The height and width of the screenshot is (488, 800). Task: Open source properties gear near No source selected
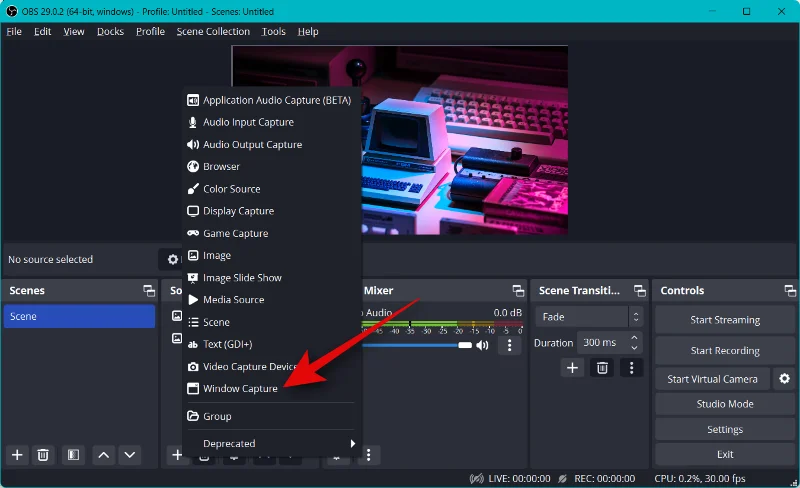[x=173, y=259]
